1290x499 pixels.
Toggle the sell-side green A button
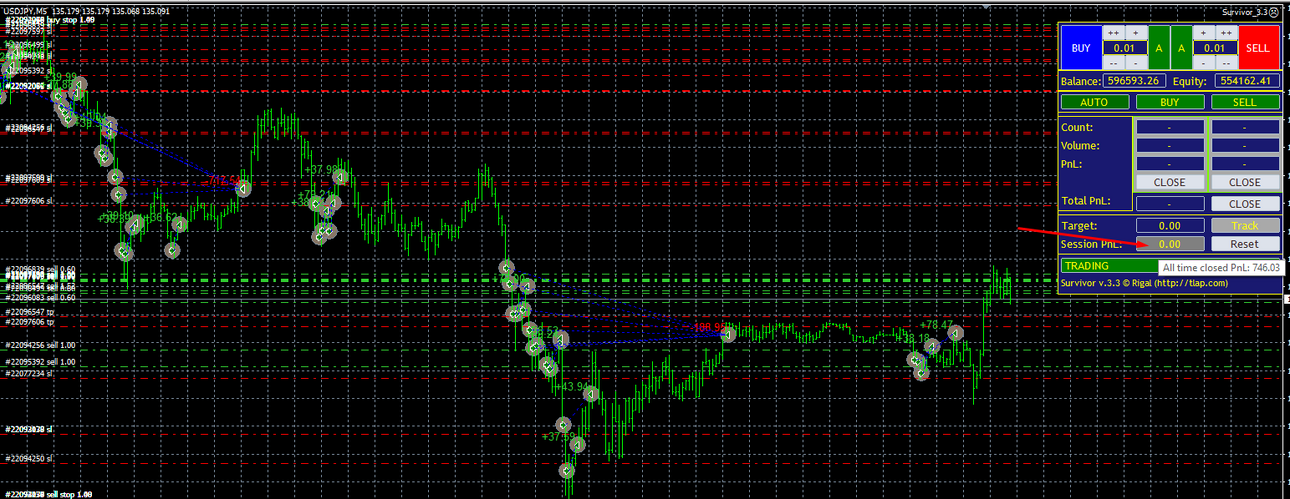[x=1181, y=47]
